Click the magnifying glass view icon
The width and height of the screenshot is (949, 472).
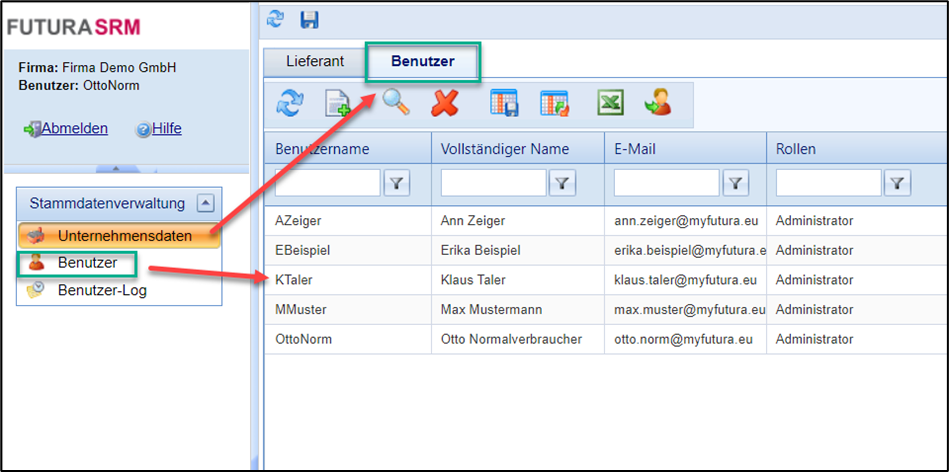[396, 103]
